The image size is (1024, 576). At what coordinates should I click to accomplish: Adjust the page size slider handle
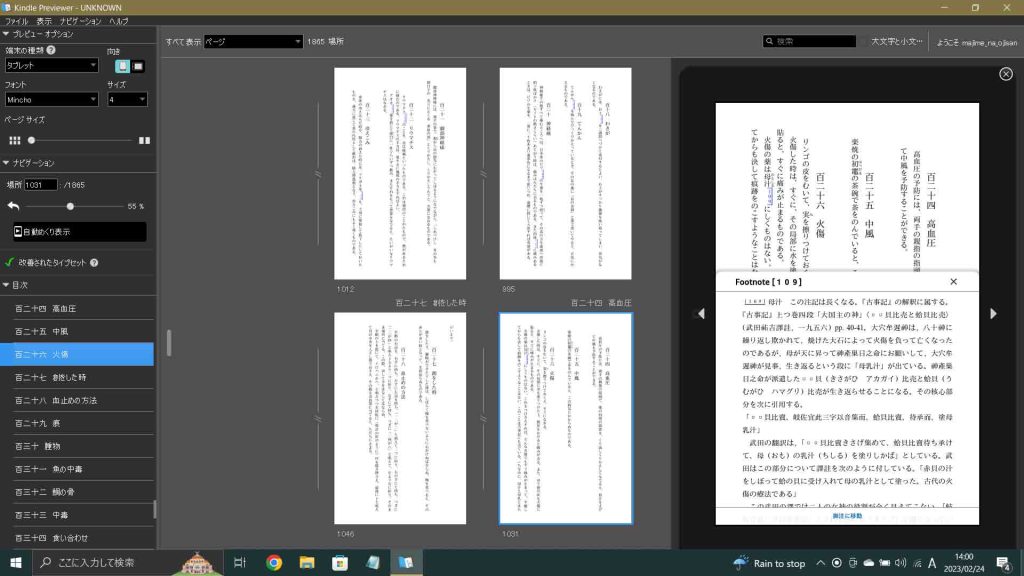31,140
